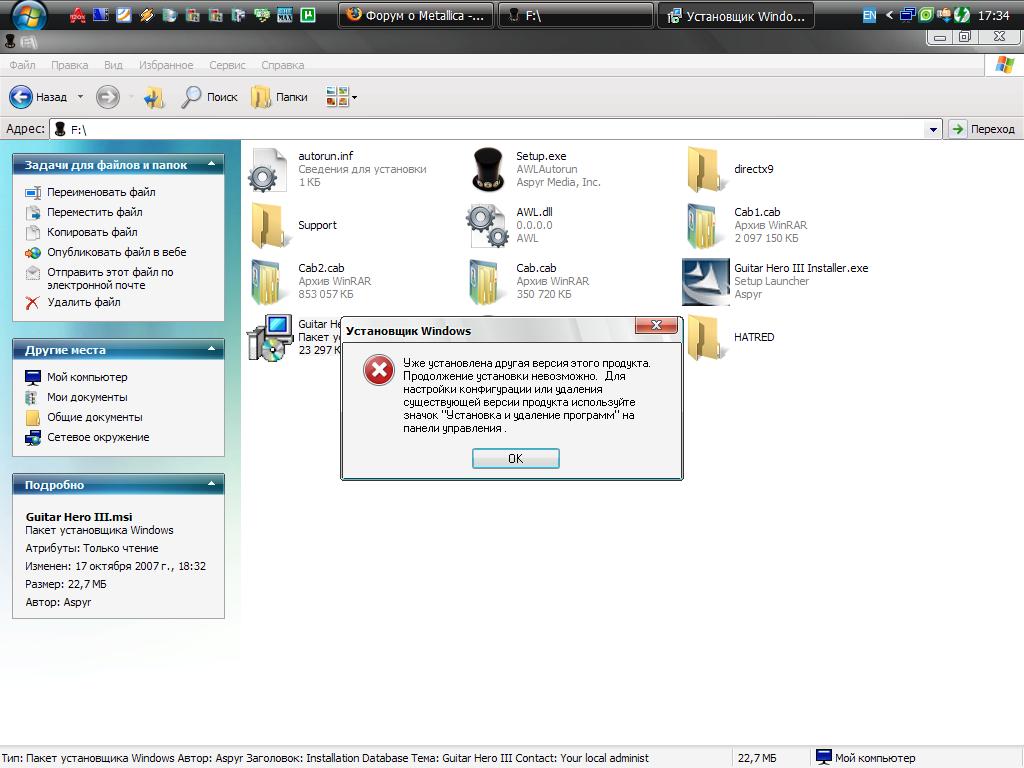This screenshot has height=768, width=1024.
Task: Collapse the Другие места panel
Action: pyautogui.click(x=211, y=350)
